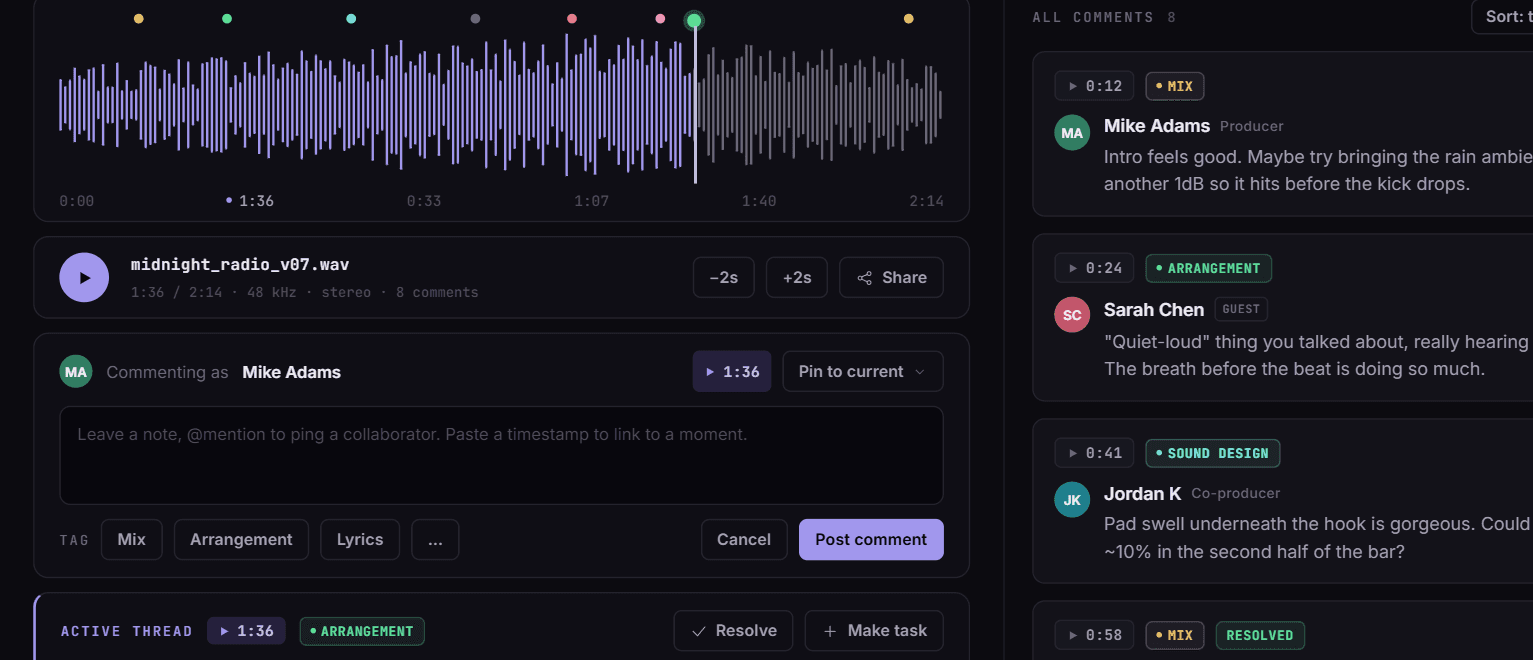Click SOUND DESIGN tag on Jordan K comment
This screenshot has width=1533, height=660.
[1213, 453]
